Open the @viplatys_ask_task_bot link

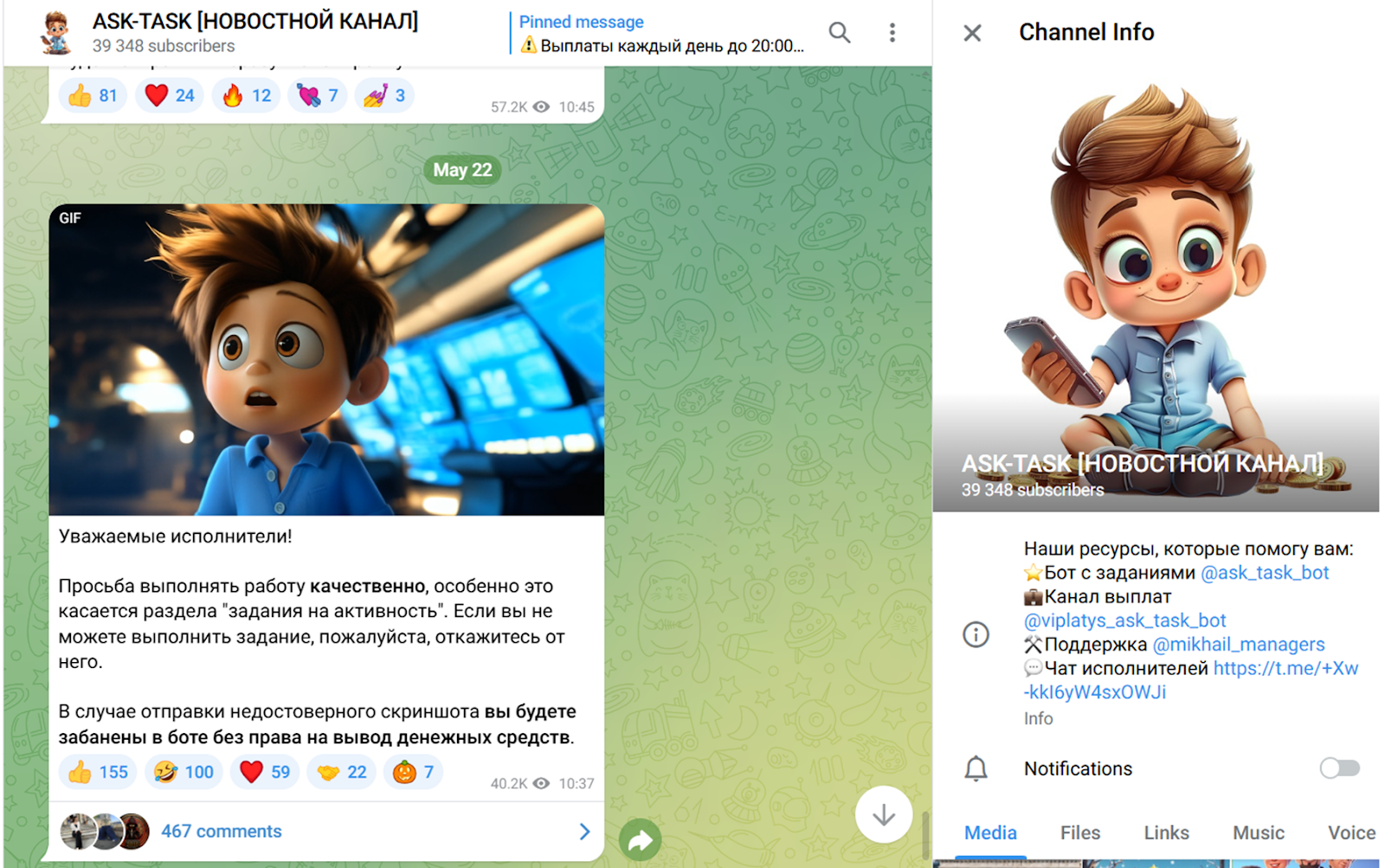click(1124, 620)
